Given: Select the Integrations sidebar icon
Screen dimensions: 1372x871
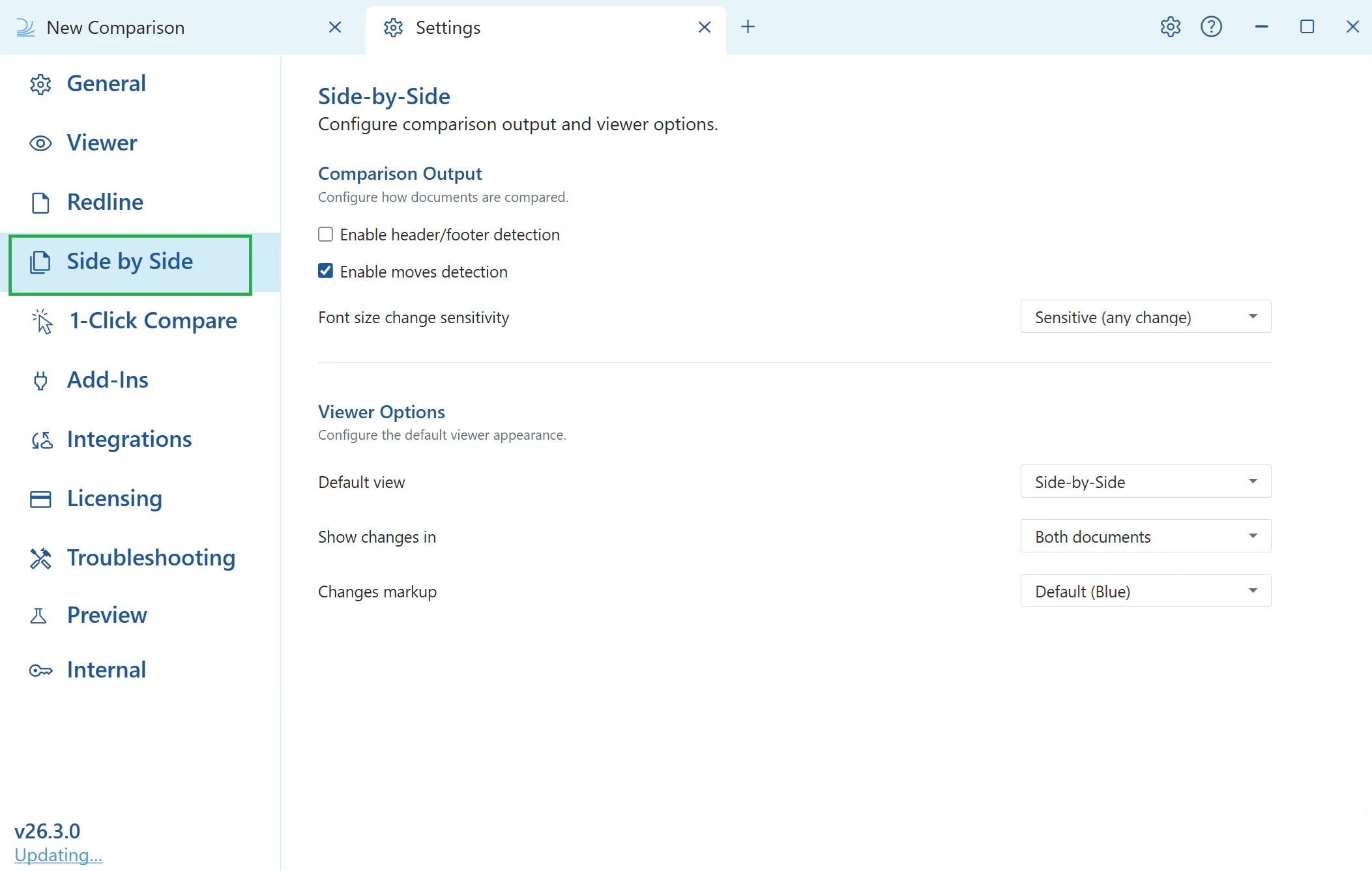Looking at the screenshot, I should coord(40,440).
